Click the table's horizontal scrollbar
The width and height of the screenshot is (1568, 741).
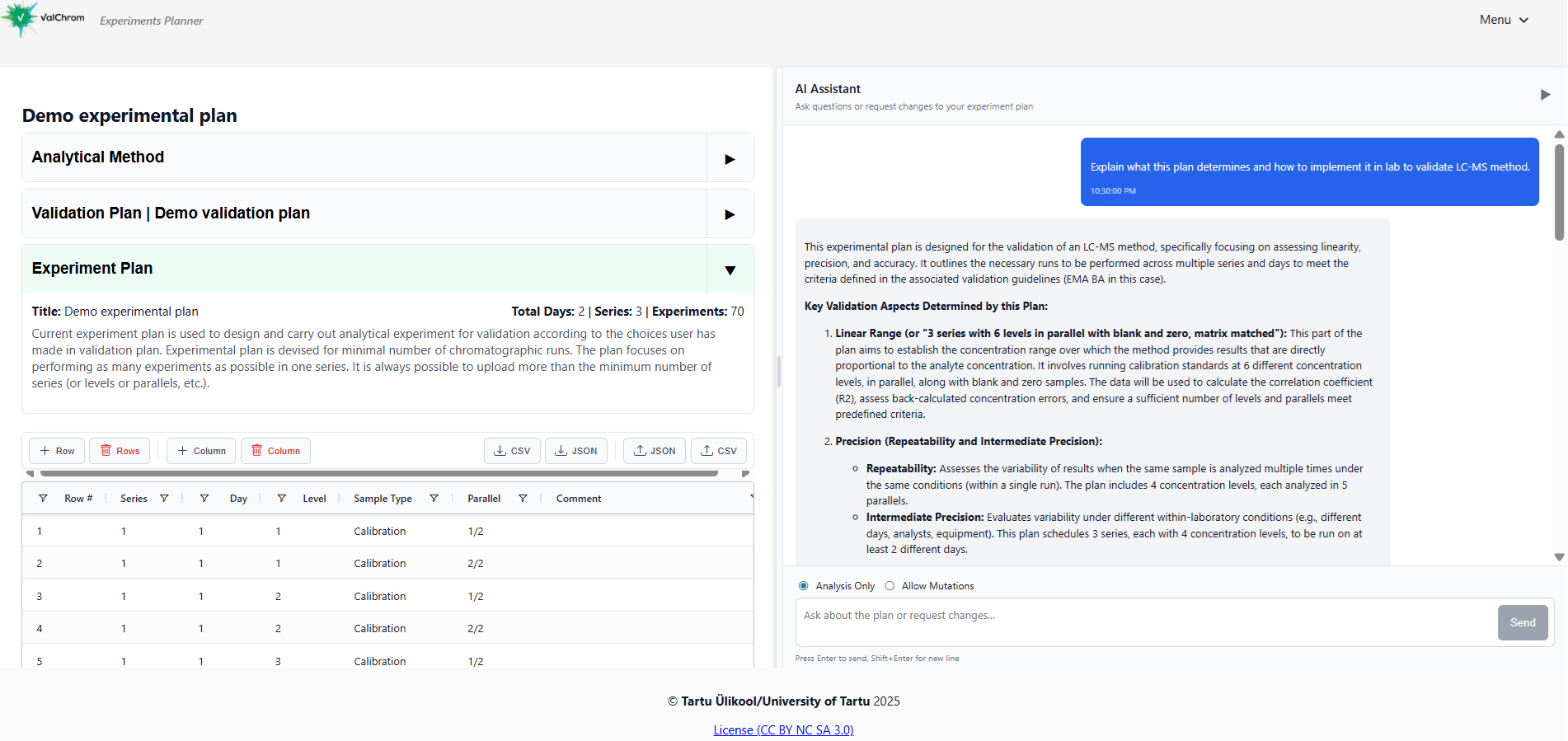click(x=379, y=474)
